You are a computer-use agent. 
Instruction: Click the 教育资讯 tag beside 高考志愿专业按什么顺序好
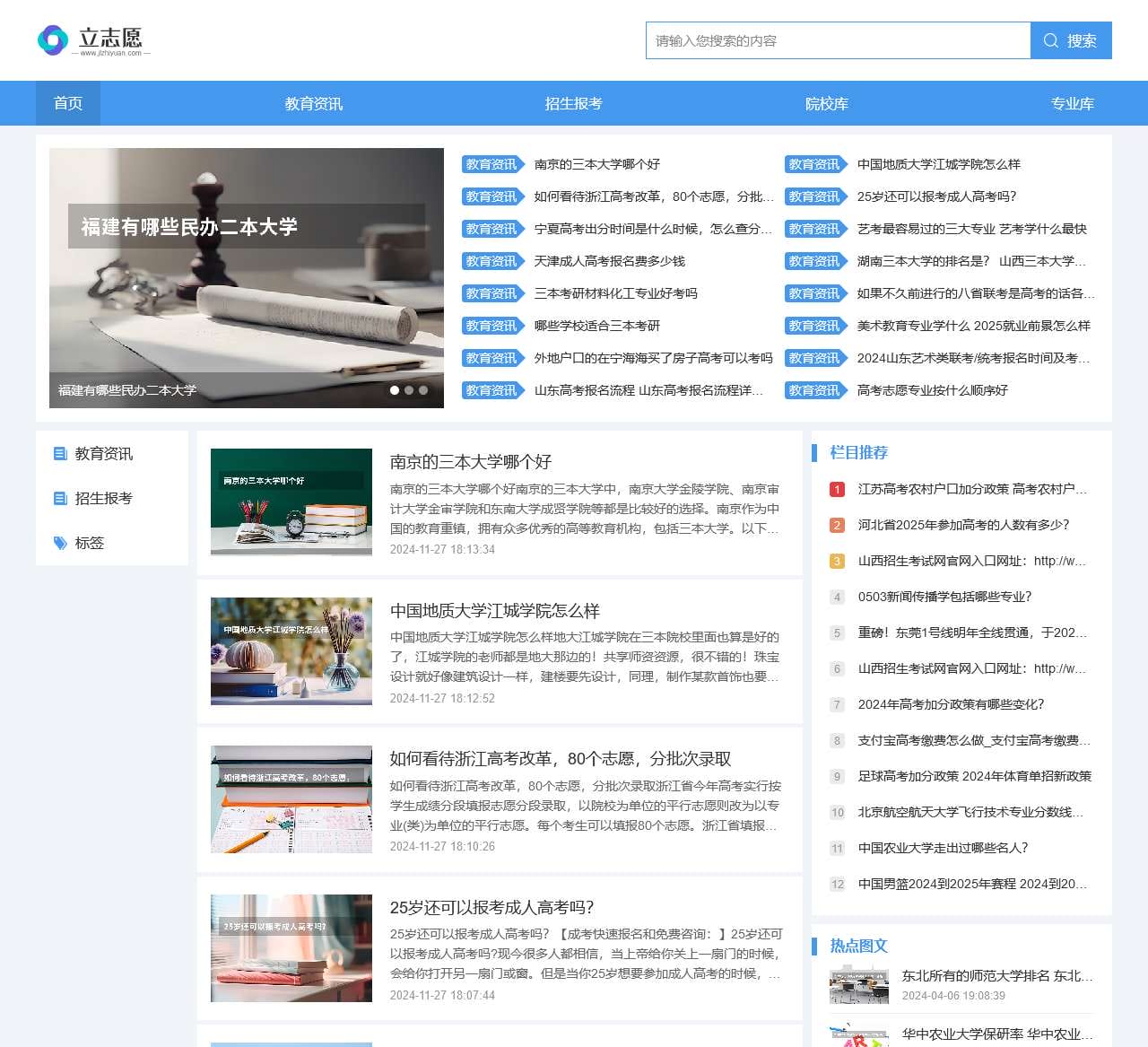click(x=814, y=390)
